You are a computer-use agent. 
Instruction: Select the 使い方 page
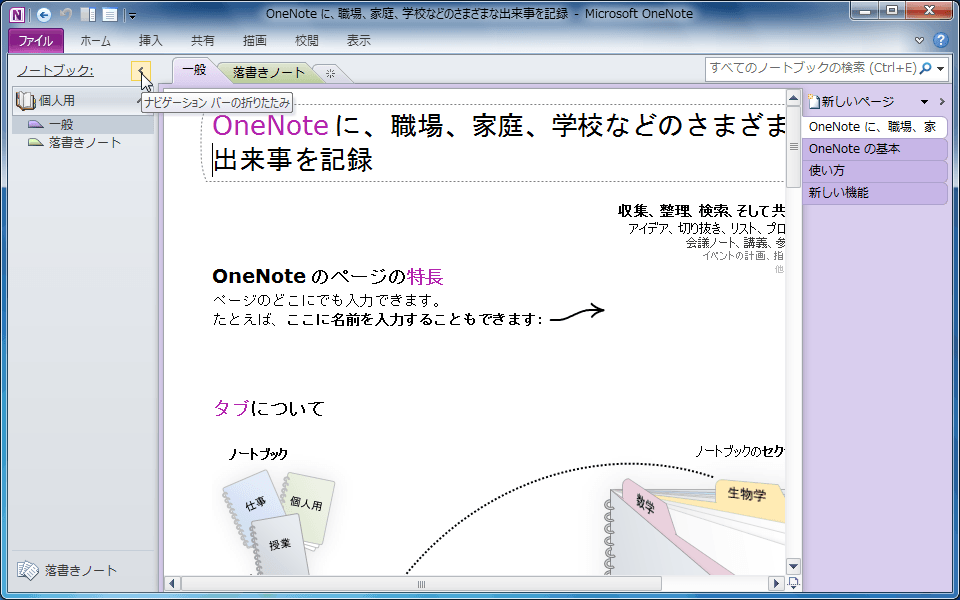[x=874, y=171]
